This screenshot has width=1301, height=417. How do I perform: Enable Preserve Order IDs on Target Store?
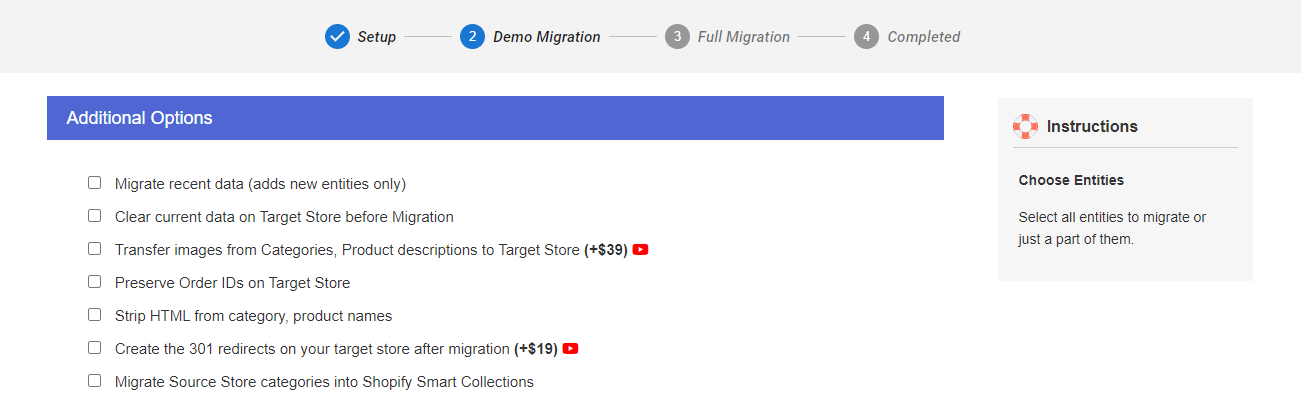[x=94, y=282]
